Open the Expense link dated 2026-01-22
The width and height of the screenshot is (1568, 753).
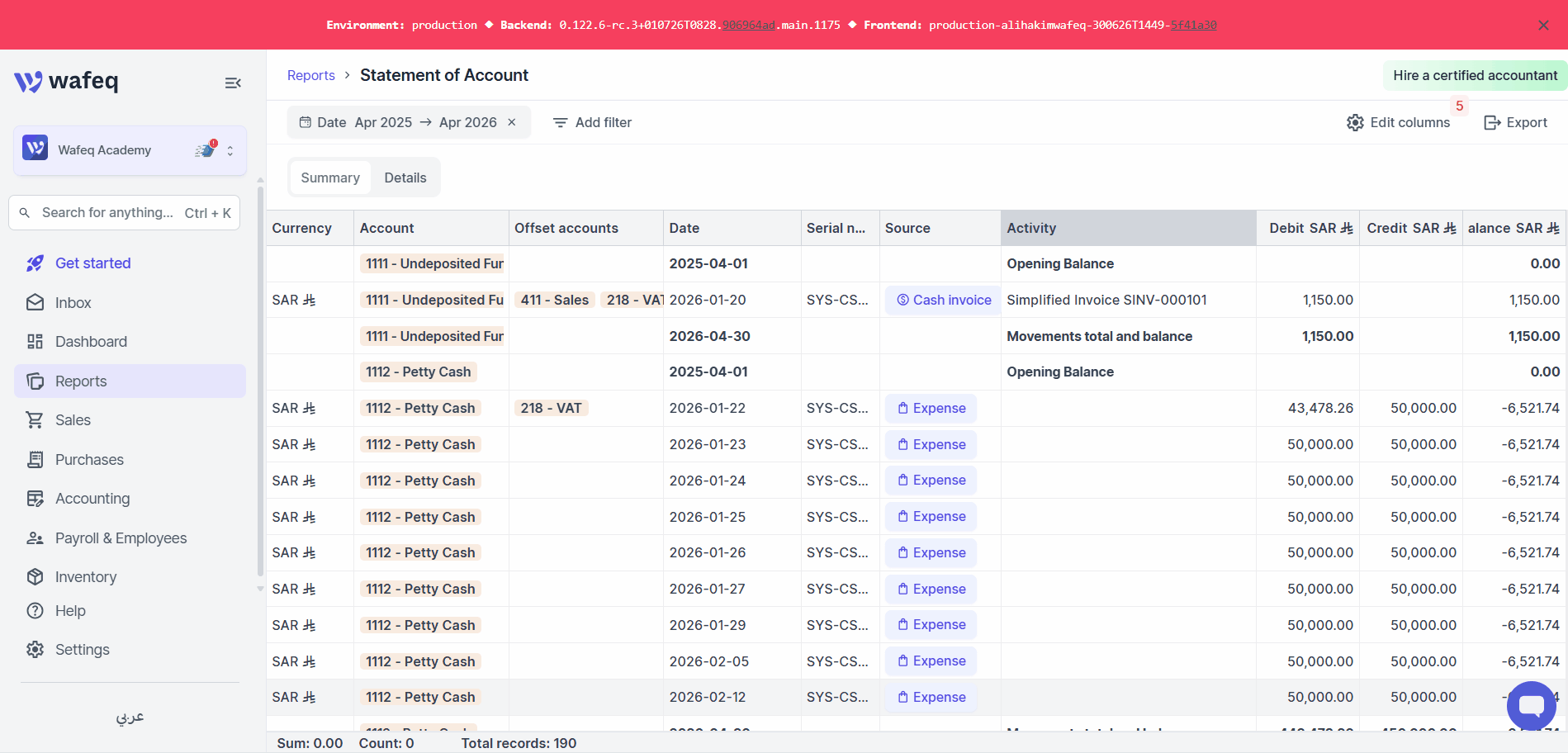click(931, 409)
